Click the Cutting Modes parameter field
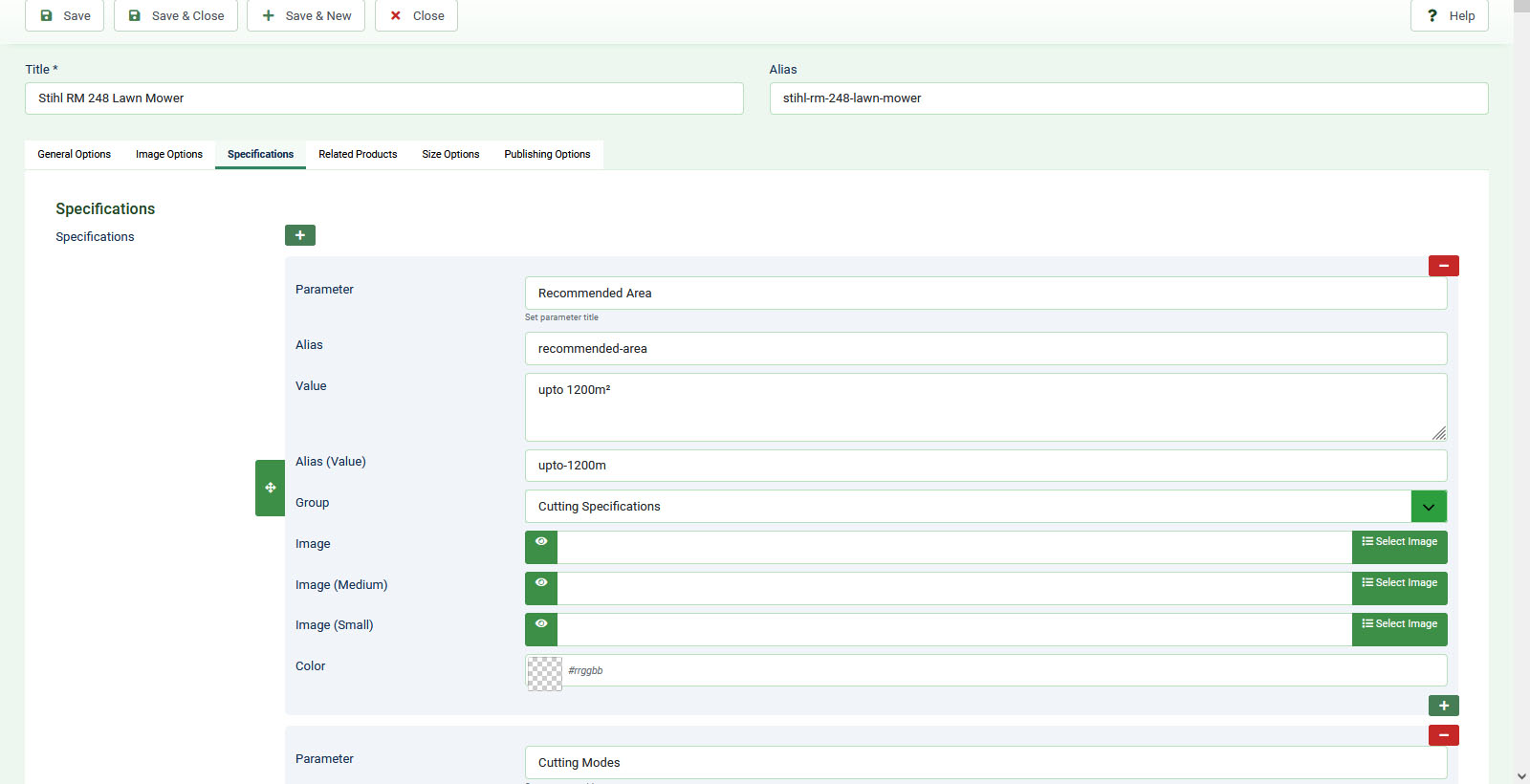This screenshot has width=1530, height=784. click(x=986, y=763)
